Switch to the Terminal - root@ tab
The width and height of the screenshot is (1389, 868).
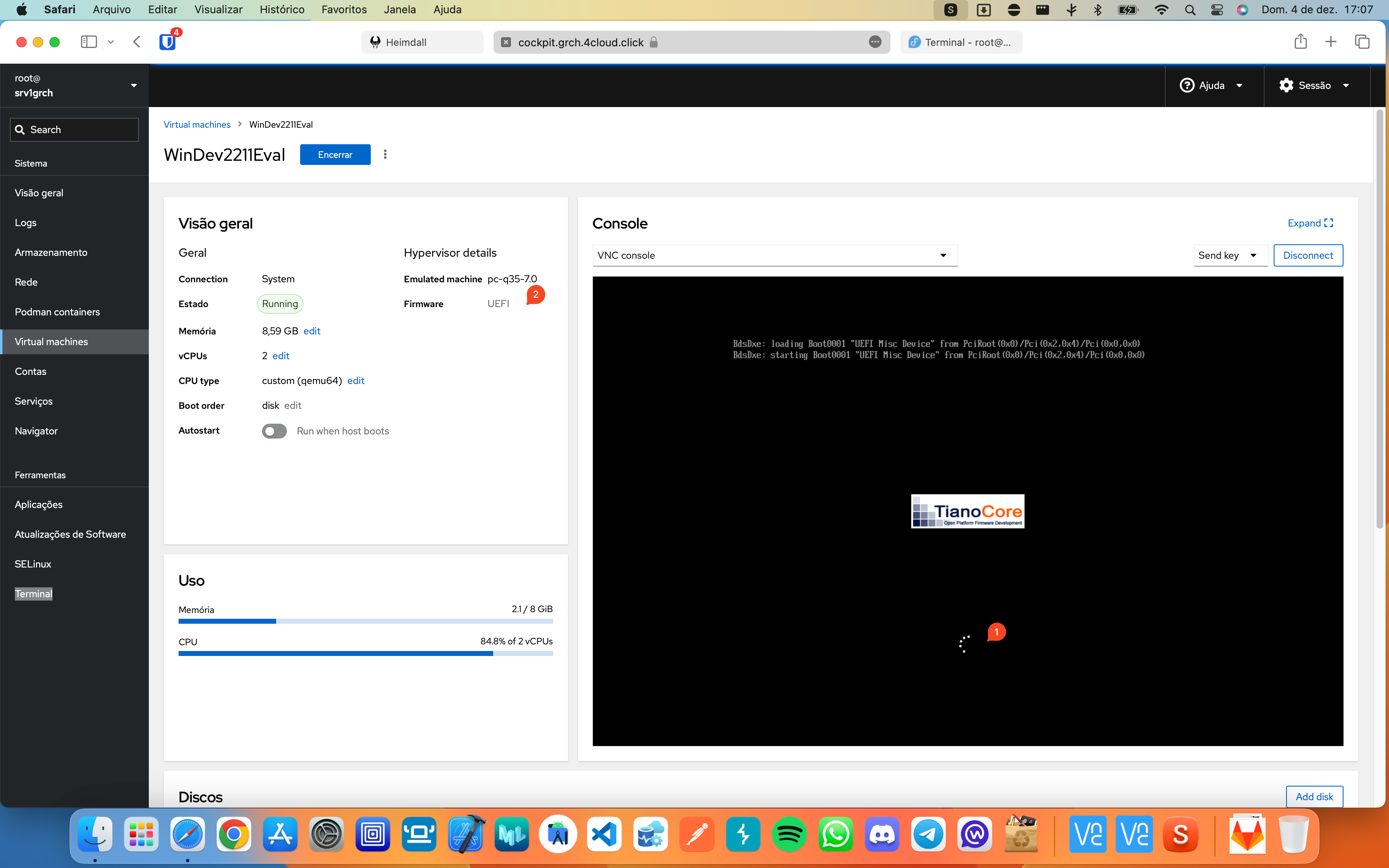[962, 42]
